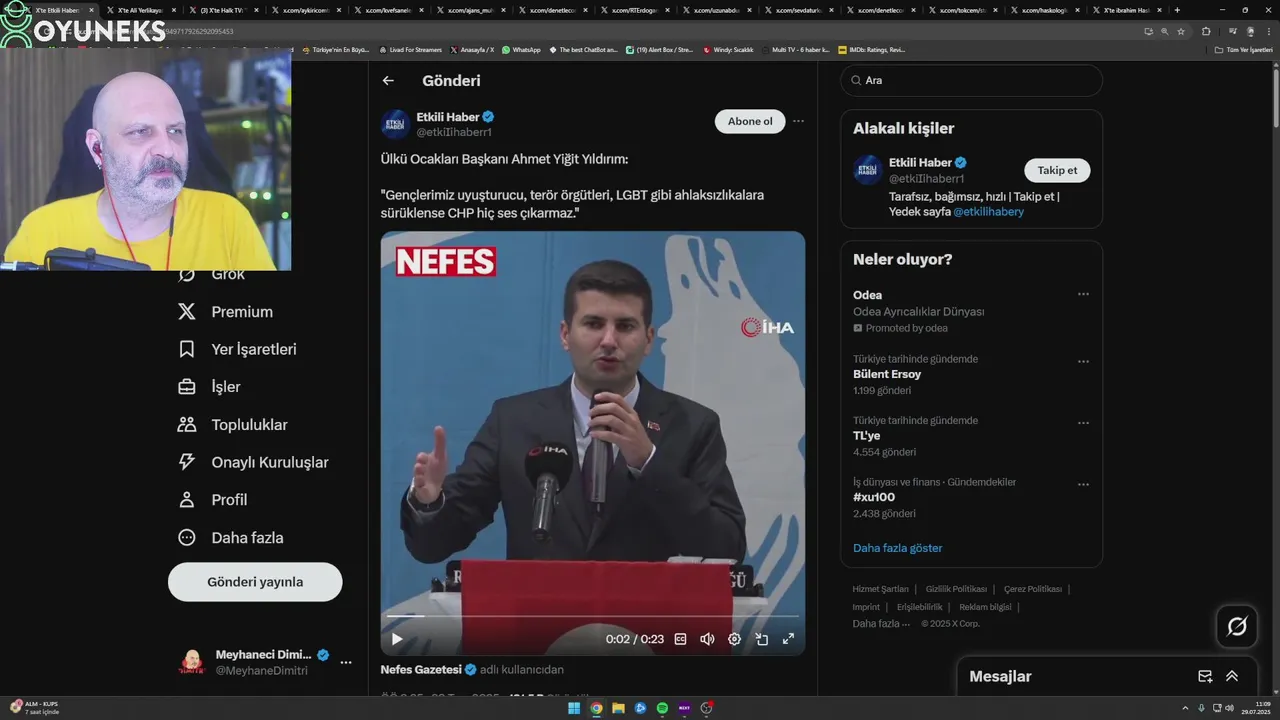1280x720 pixels.
Task: Mute the video with speaker icon
Action: pyautogui.click(x=708, y=639)
